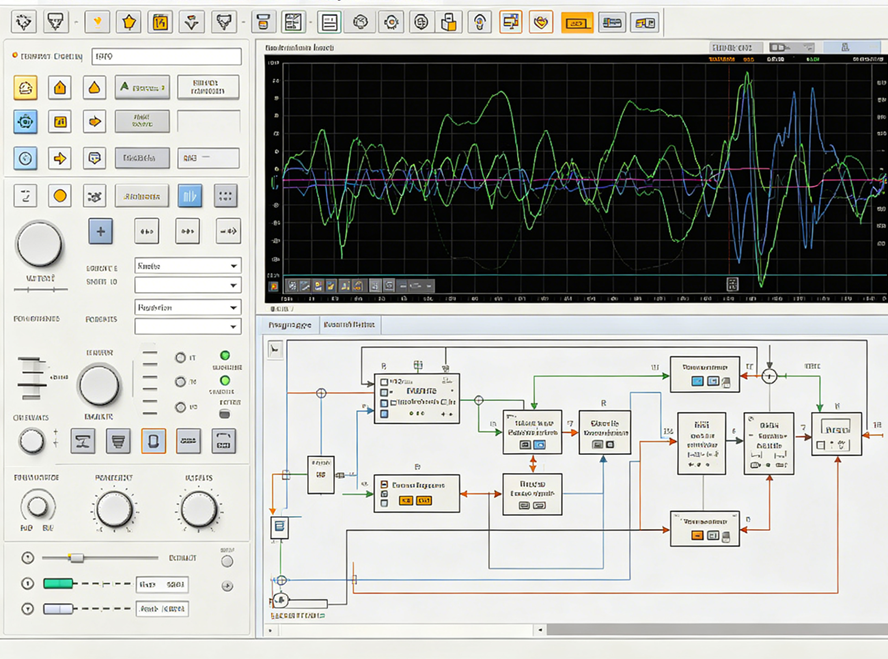Click the green slider bar in the left panel
This screenshot has height=659, width=888.
pyautogui.click(x=58, y=584)
